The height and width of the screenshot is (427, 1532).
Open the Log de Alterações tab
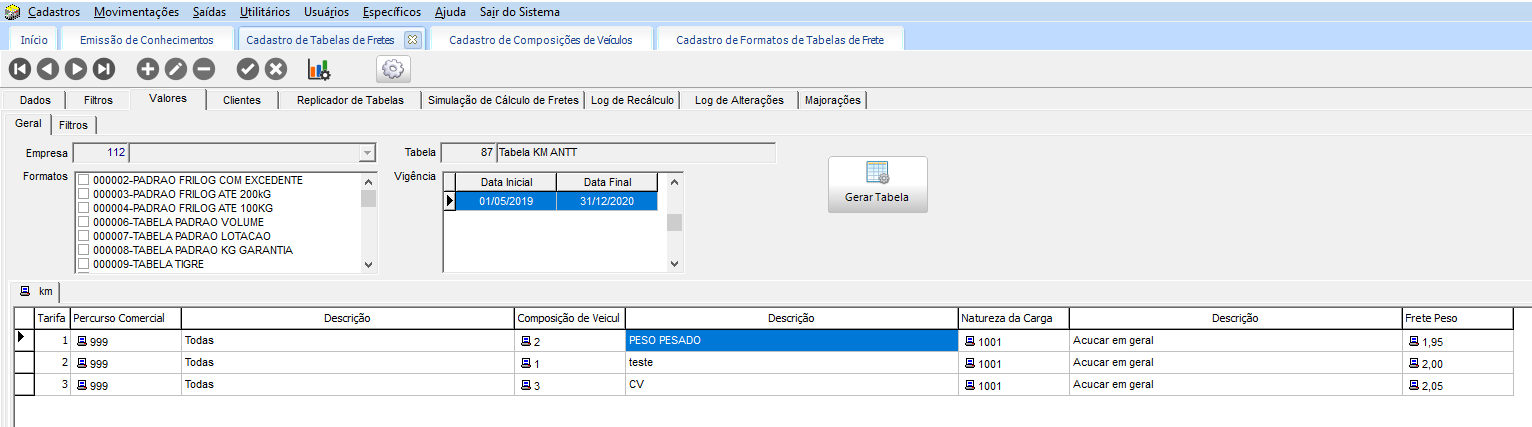click(739, 100)
